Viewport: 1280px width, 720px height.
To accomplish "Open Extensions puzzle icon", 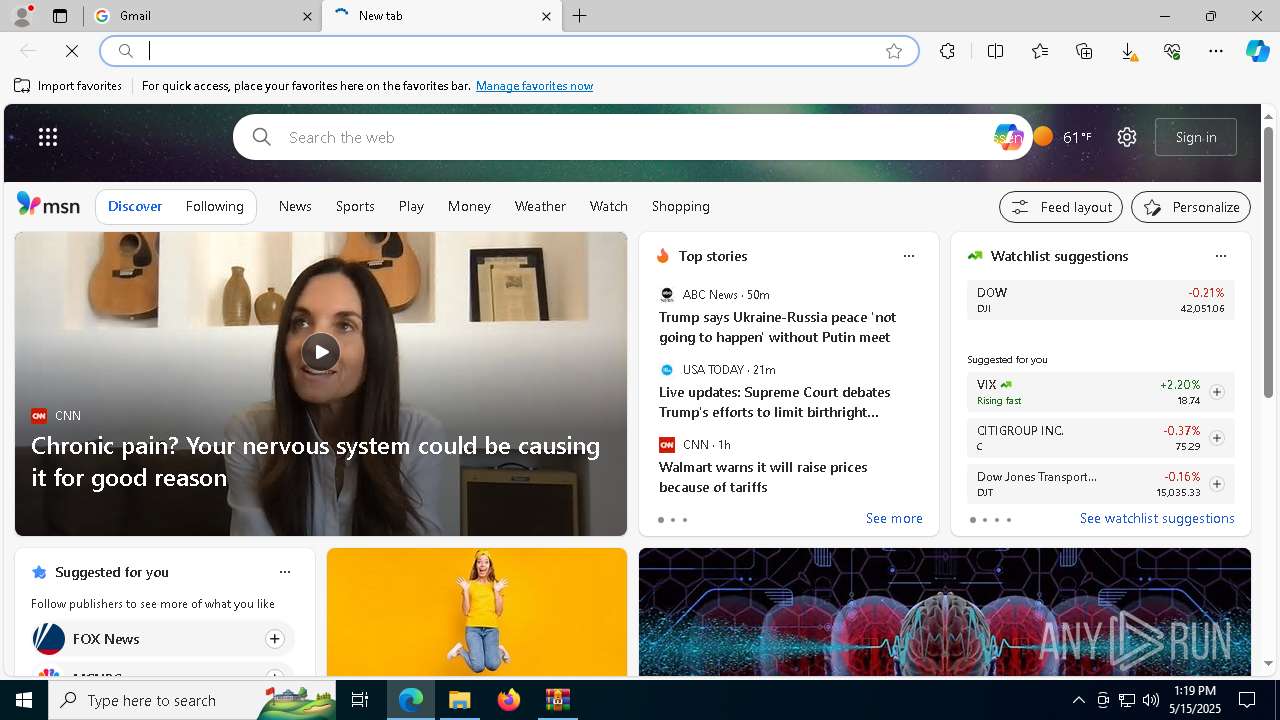I will [947, 51].
